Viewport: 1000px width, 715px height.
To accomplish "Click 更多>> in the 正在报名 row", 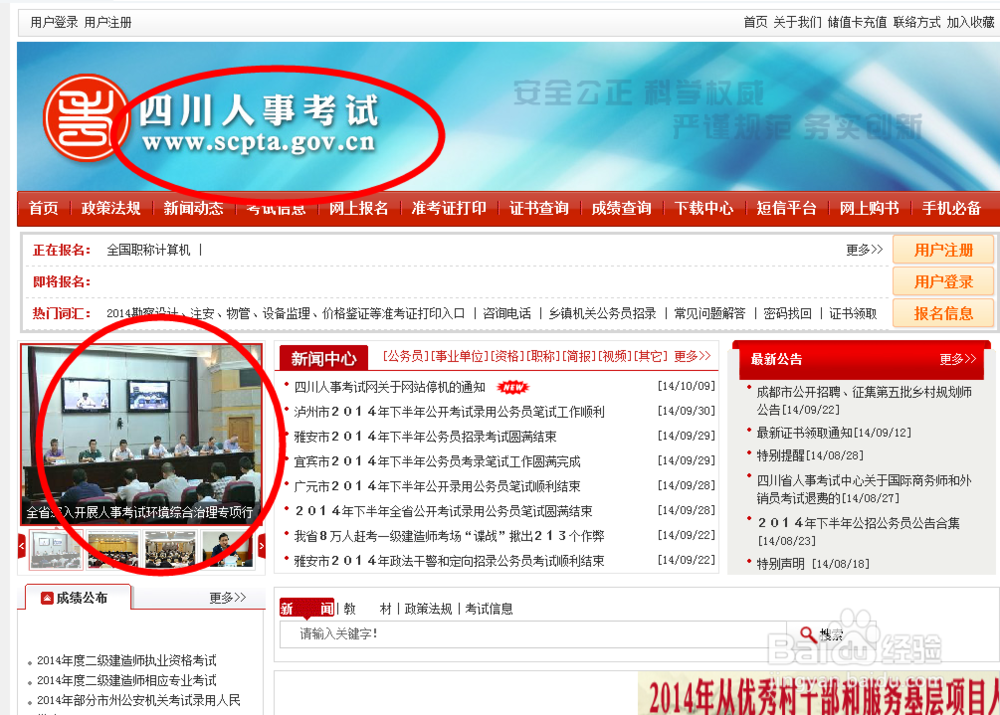I will tap(864, 249).
